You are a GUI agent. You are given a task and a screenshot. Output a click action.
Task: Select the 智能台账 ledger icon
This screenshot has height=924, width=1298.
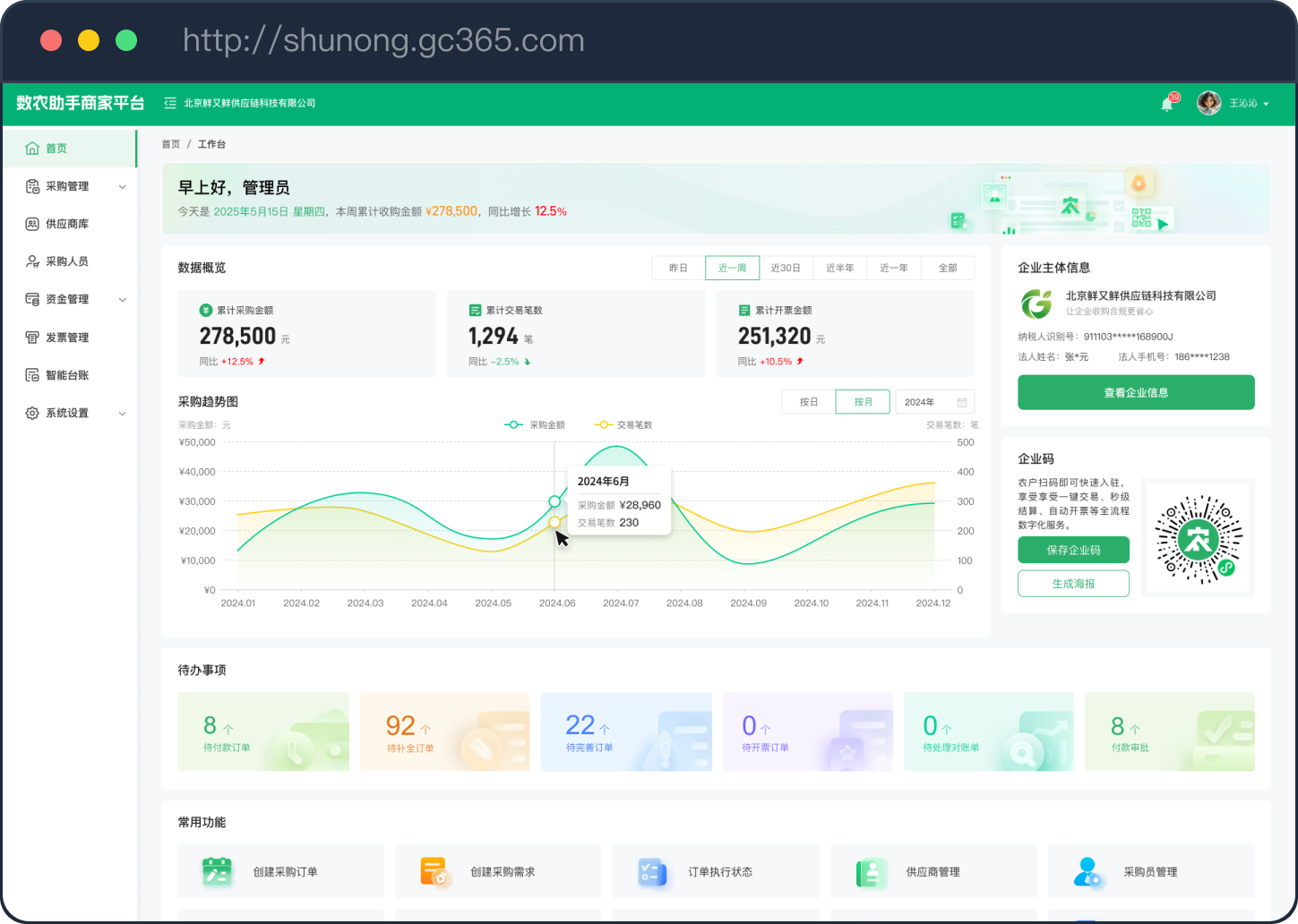coord(32,374)
